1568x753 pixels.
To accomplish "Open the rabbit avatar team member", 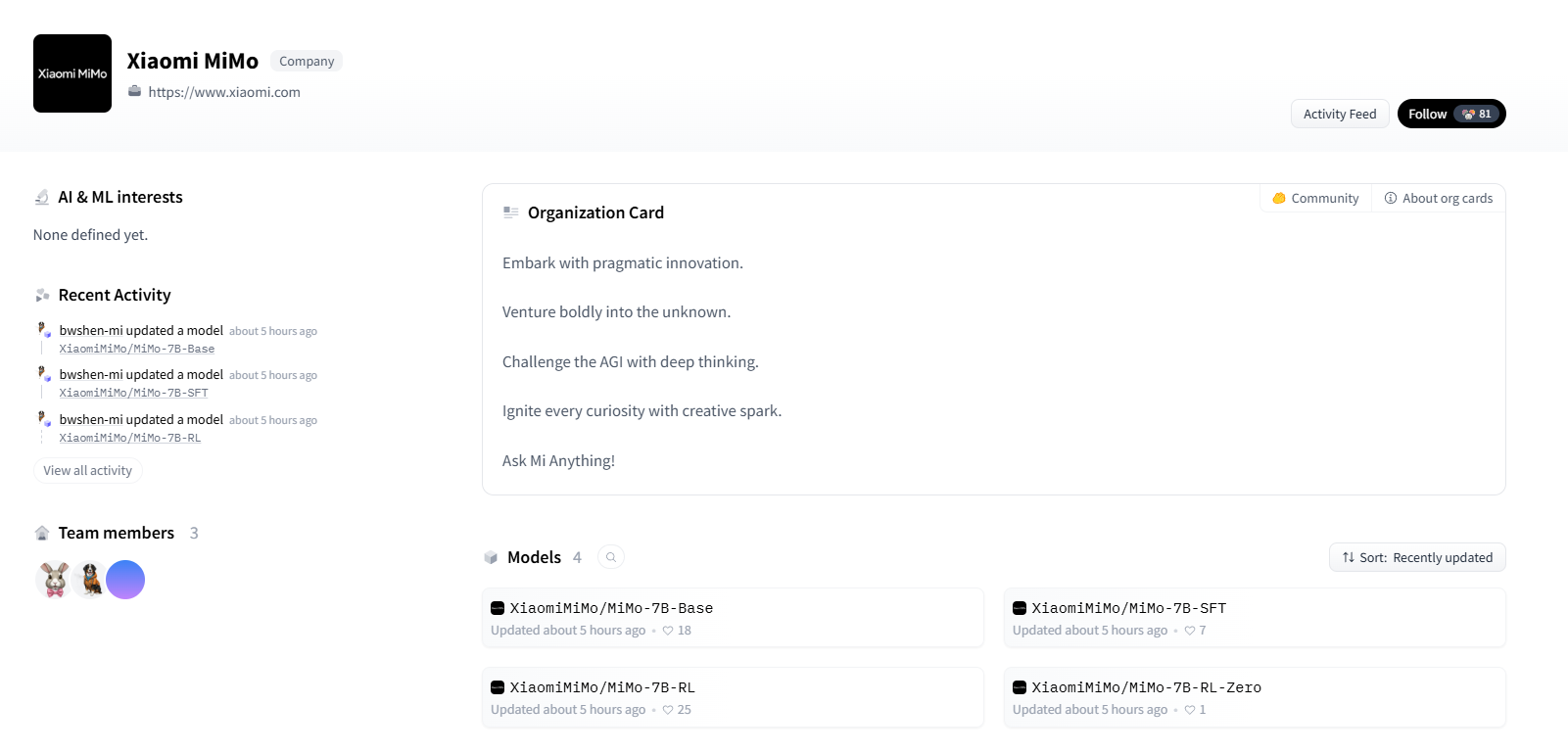I will click(x=54, y=580).
